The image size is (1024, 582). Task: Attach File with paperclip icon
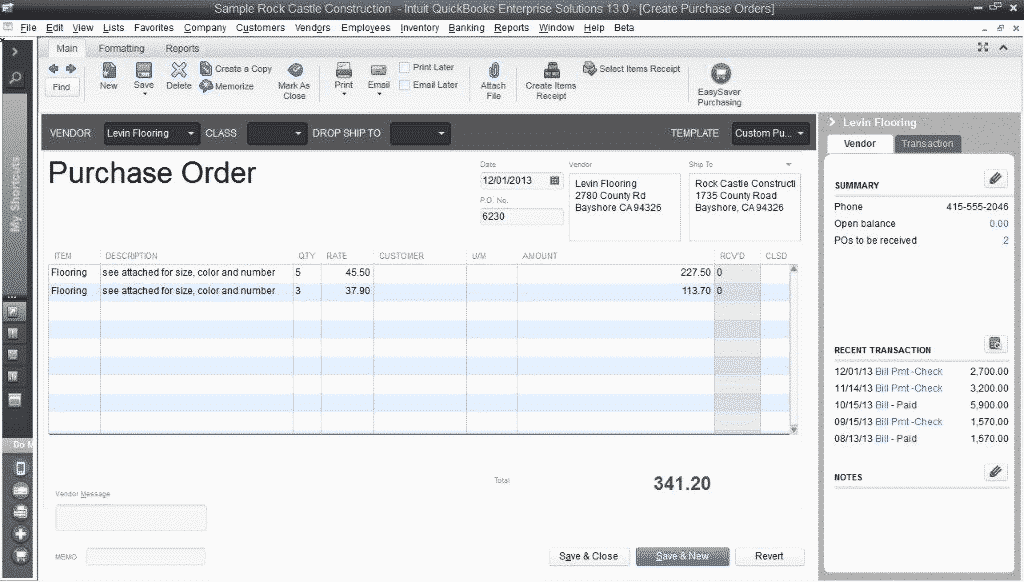pos(494,81)
